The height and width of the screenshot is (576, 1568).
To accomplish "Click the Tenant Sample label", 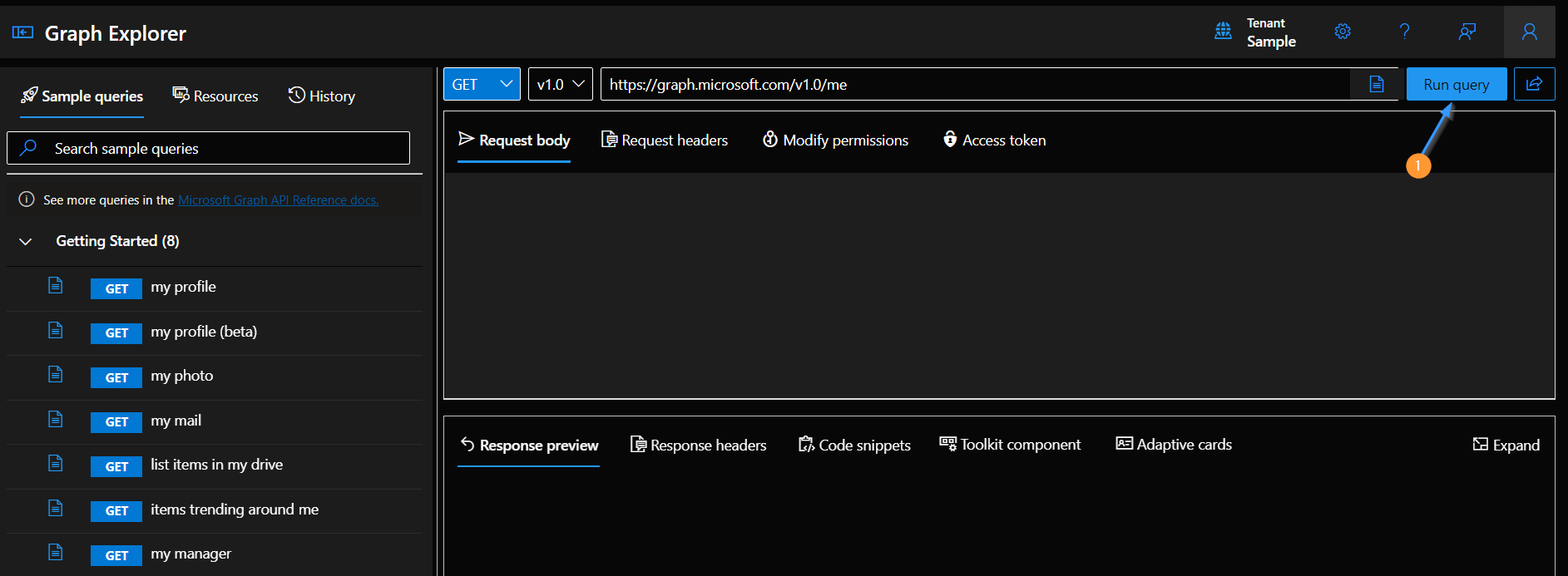I will pyautogui.click(x=1271, y=32).
